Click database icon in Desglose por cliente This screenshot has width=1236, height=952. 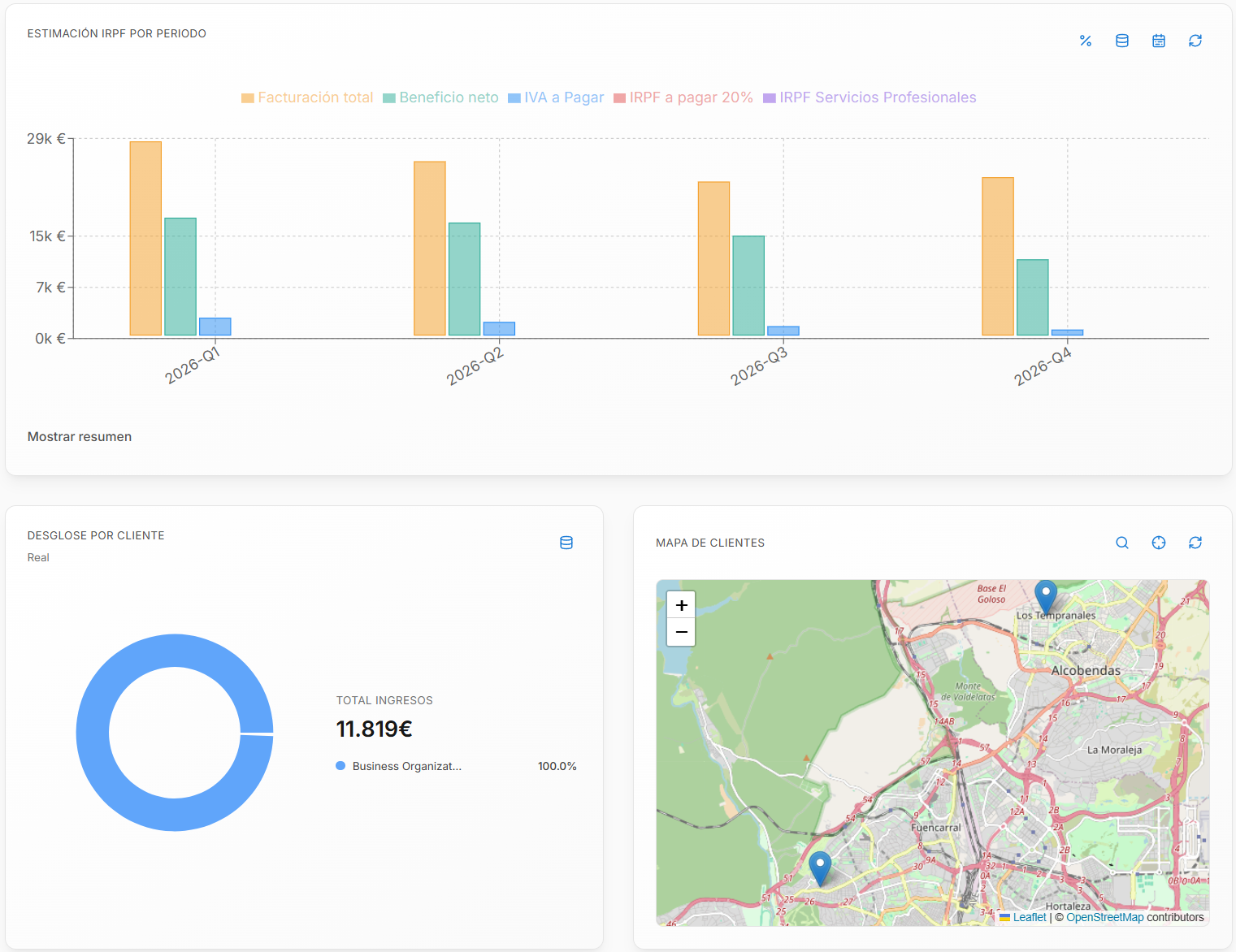pos(566,543)
